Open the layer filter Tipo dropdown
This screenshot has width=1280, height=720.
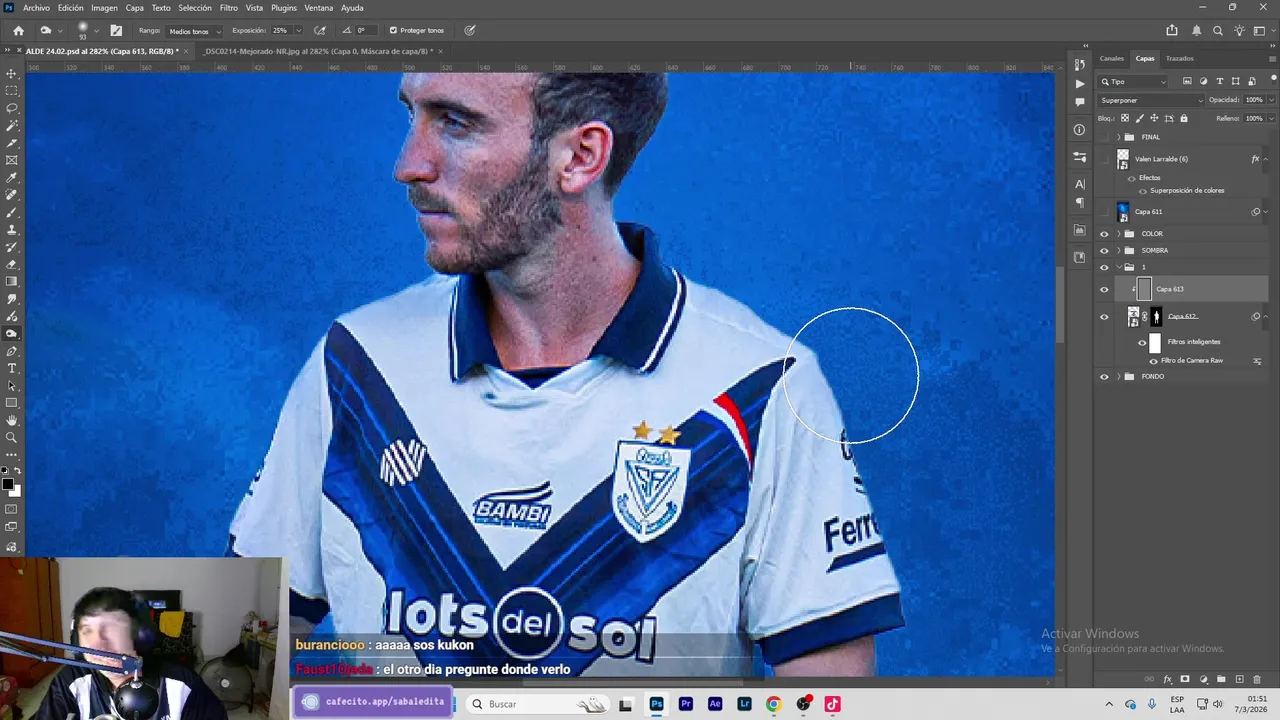(x=1133, y=82)
